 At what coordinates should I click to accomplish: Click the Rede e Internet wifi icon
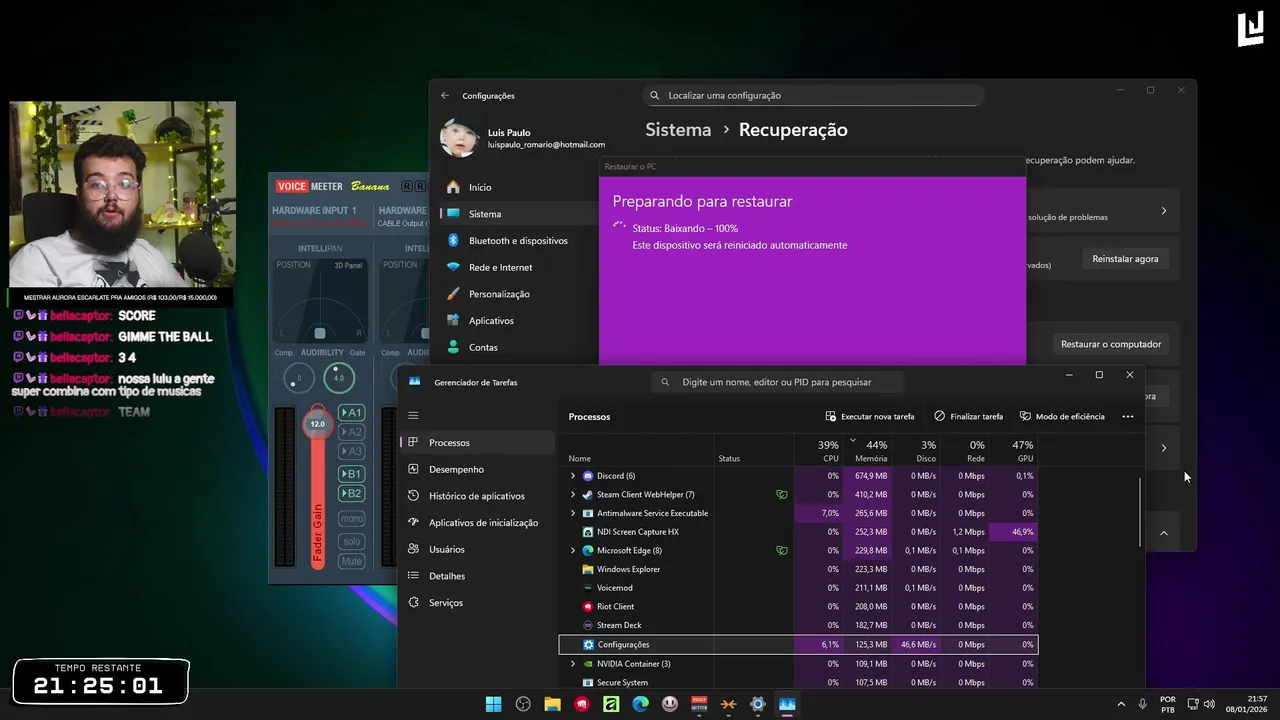coord(453,267)
